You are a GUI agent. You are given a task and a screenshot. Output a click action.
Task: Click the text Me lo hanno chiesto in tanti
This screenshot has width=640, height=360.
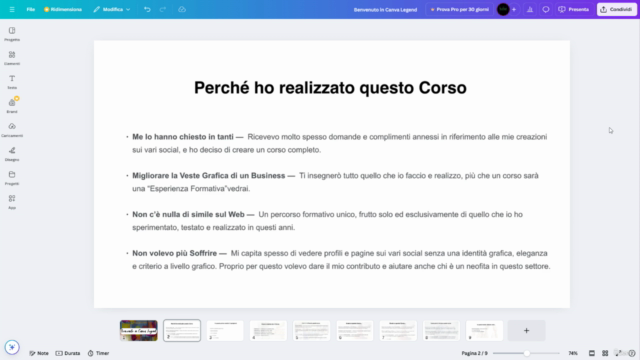(183, 137)
